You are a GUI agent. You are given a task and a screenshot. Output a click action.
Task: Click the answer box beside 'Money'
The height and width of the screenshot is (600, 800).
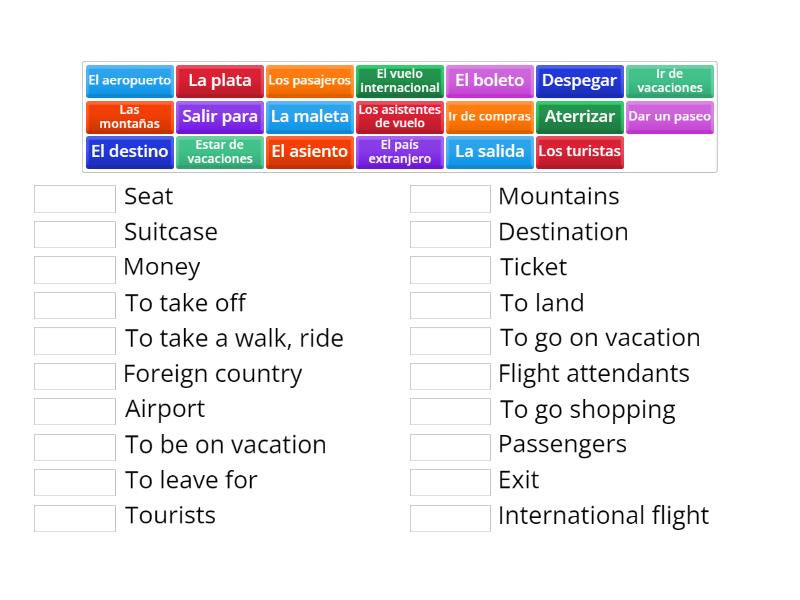point(73,268)
